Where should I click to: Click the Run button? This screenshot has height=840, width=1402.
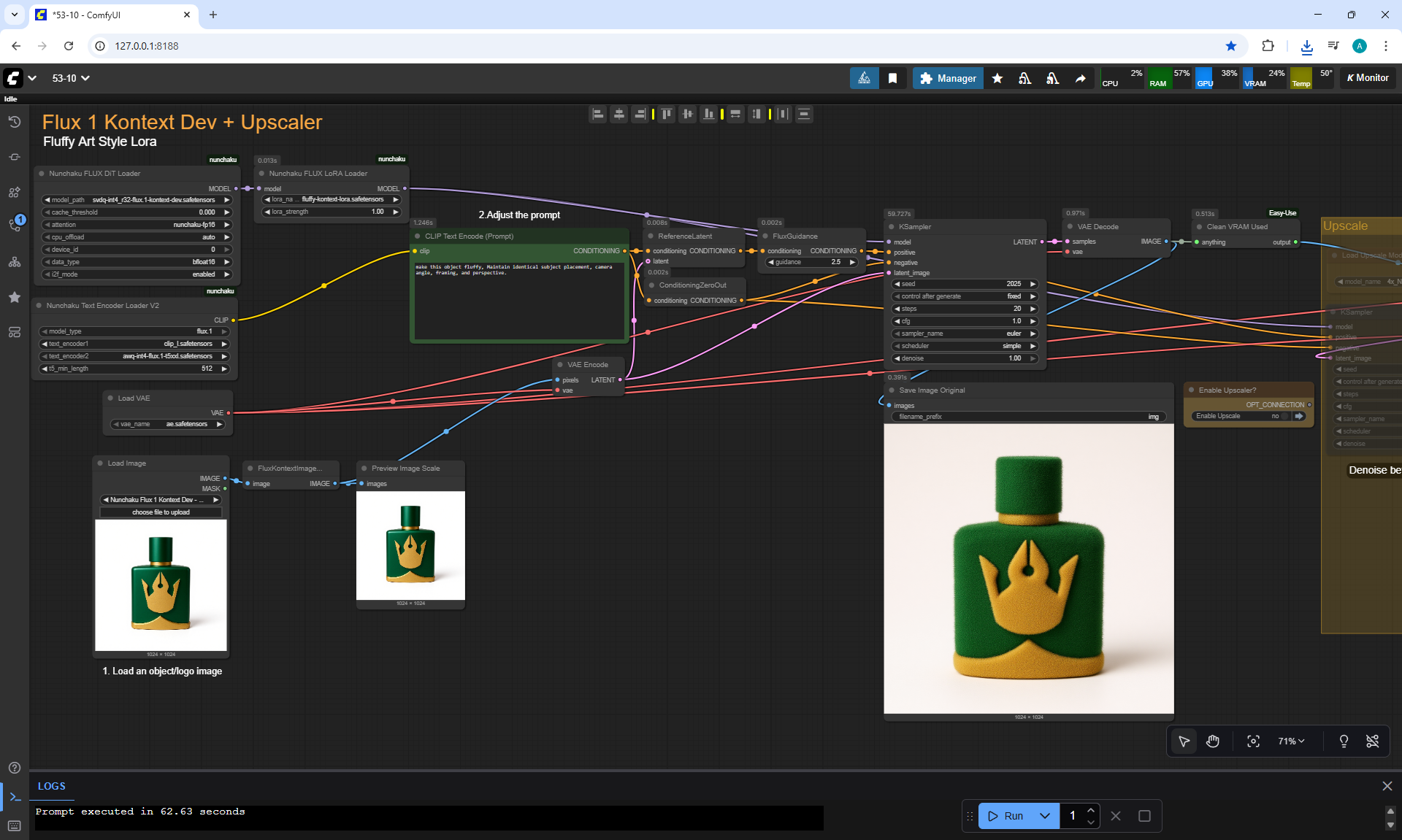tap(1007, 816)
